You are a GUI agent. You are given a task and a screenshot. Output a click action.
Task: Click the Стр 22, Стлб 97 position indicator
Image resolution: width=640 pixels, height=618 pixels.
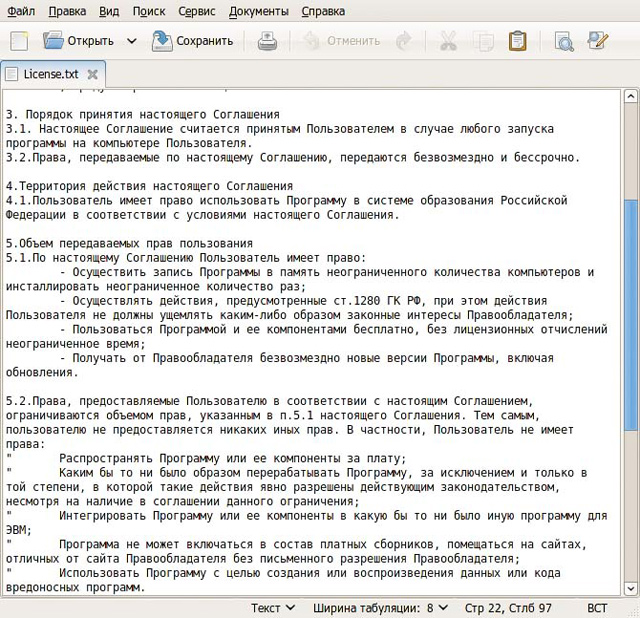508,608
